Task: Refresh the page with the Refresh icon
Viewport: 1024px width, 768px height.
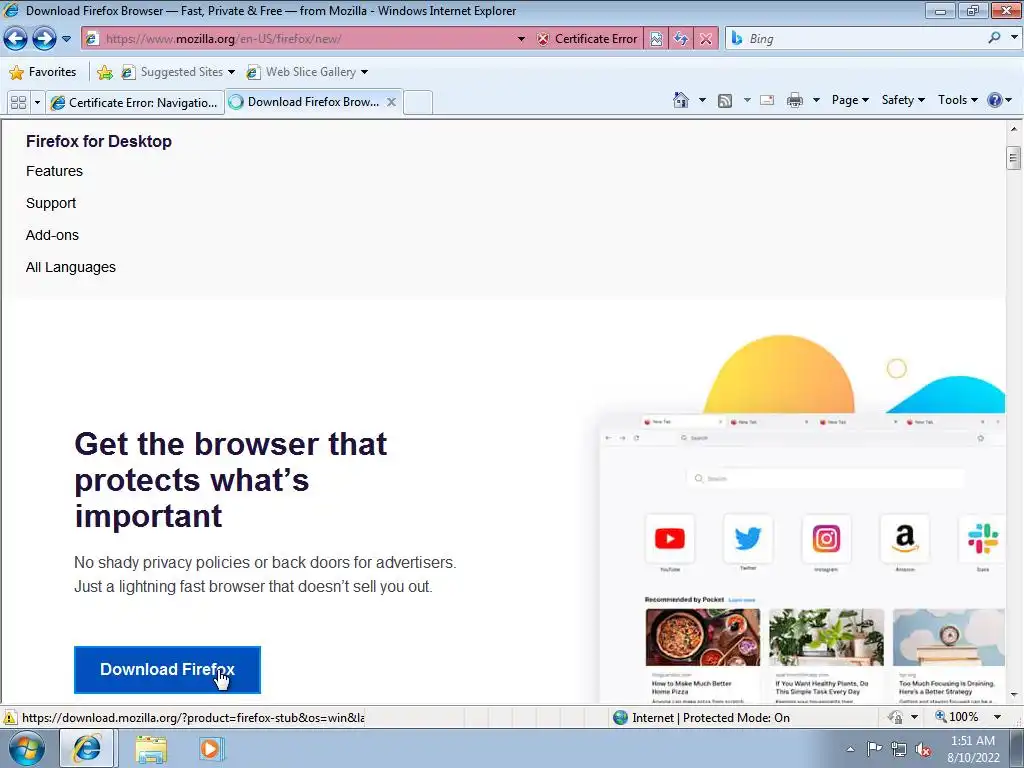Action: click(680, 39)
